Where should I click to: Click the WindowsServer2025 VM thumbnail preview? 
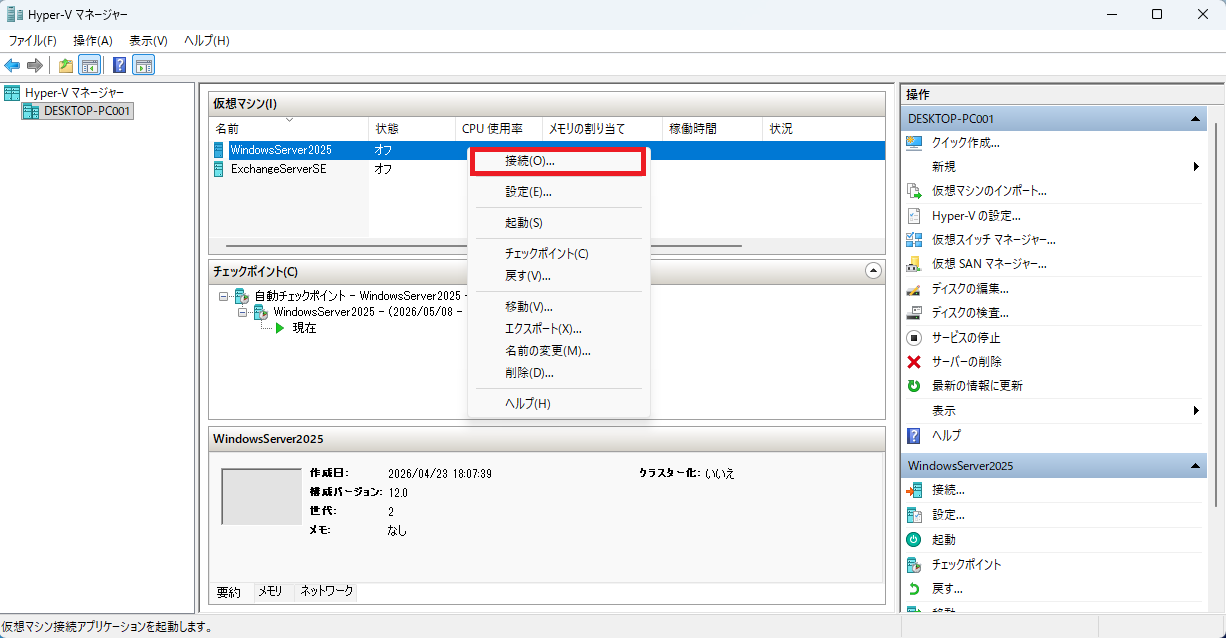[261, 496]
